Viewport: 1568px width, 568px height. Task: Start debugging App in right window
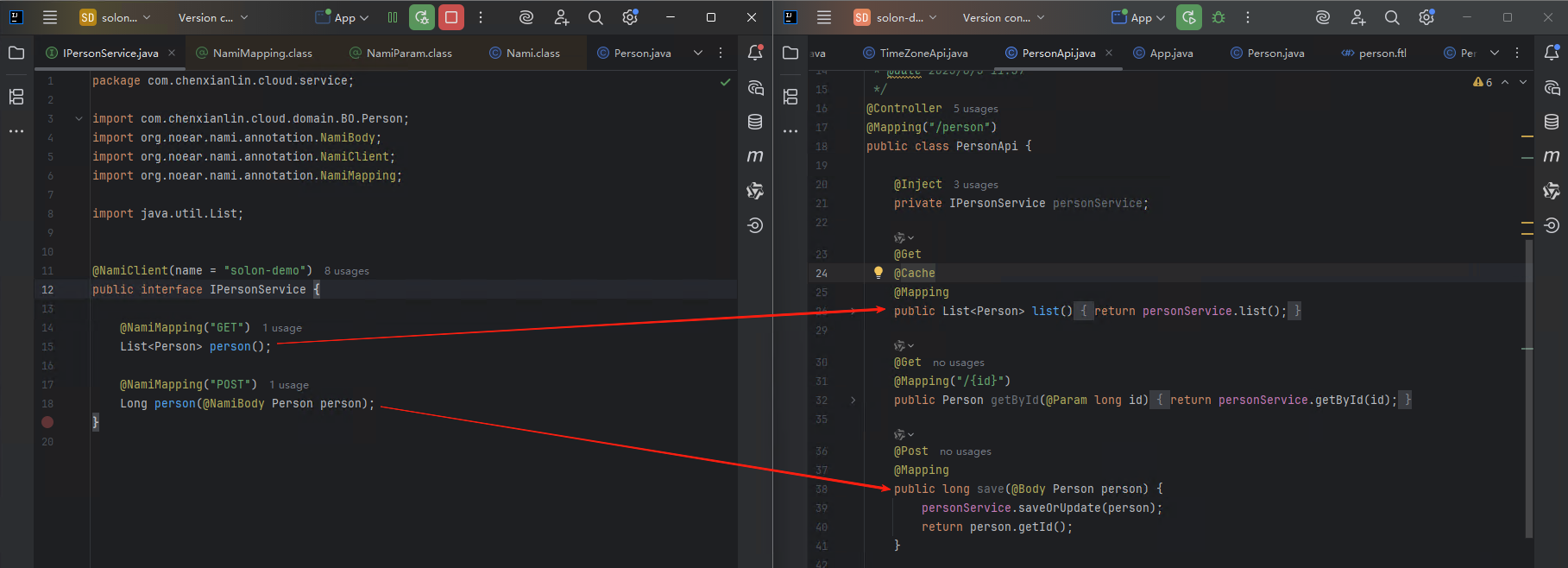1219,17
